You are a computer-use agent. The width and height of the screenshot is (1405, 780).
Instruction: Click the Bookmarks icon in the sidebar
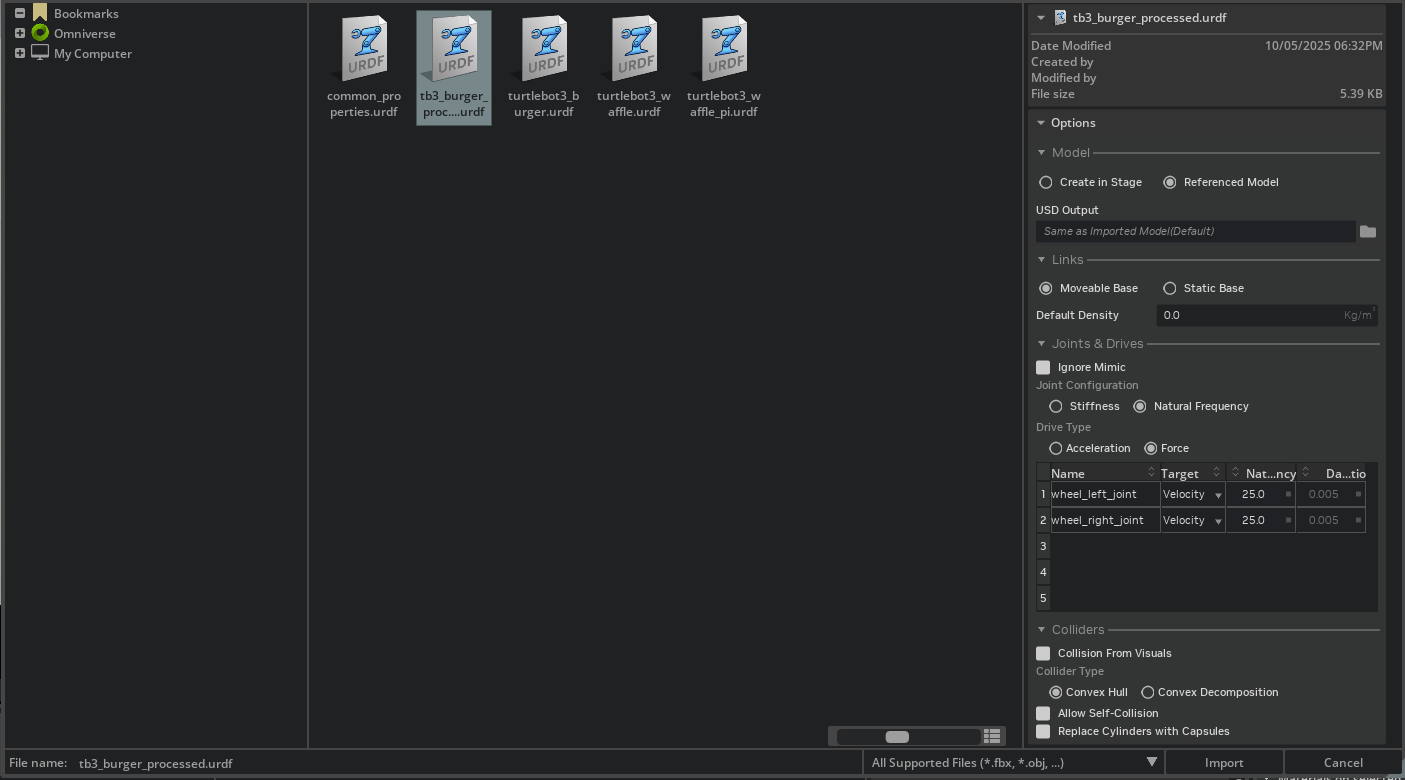40,13
